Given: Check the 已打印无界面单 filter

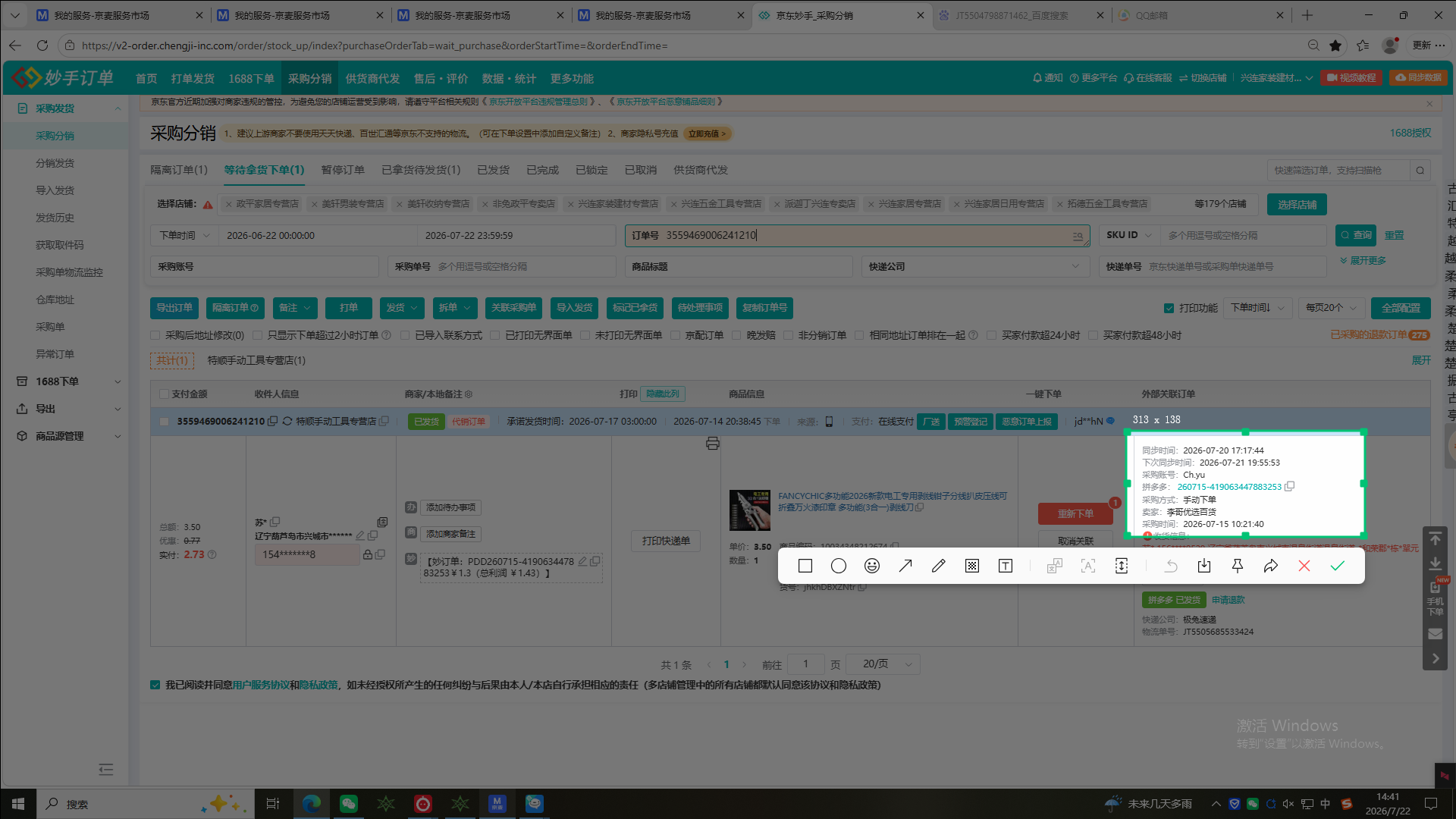Looking at the screenshot, I should pos(495,335).
